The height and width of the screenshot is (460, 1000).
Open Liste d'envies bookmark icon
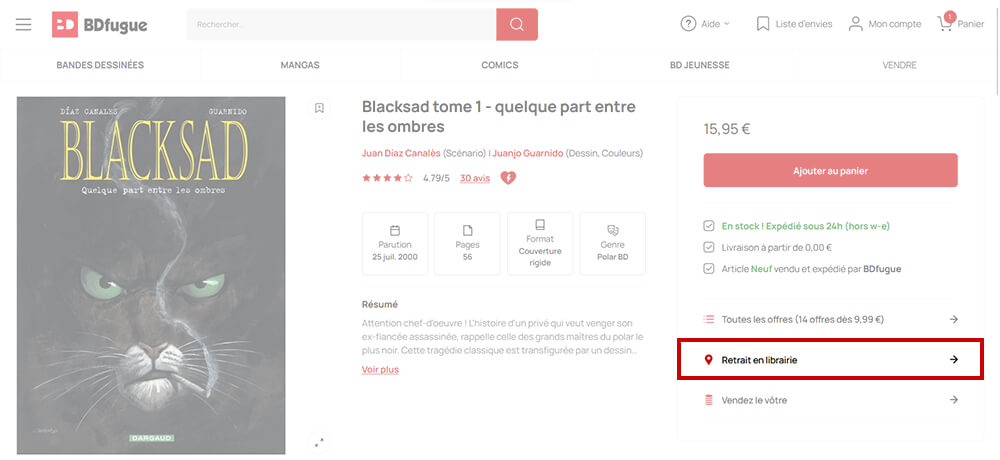(x=763, y=24)
